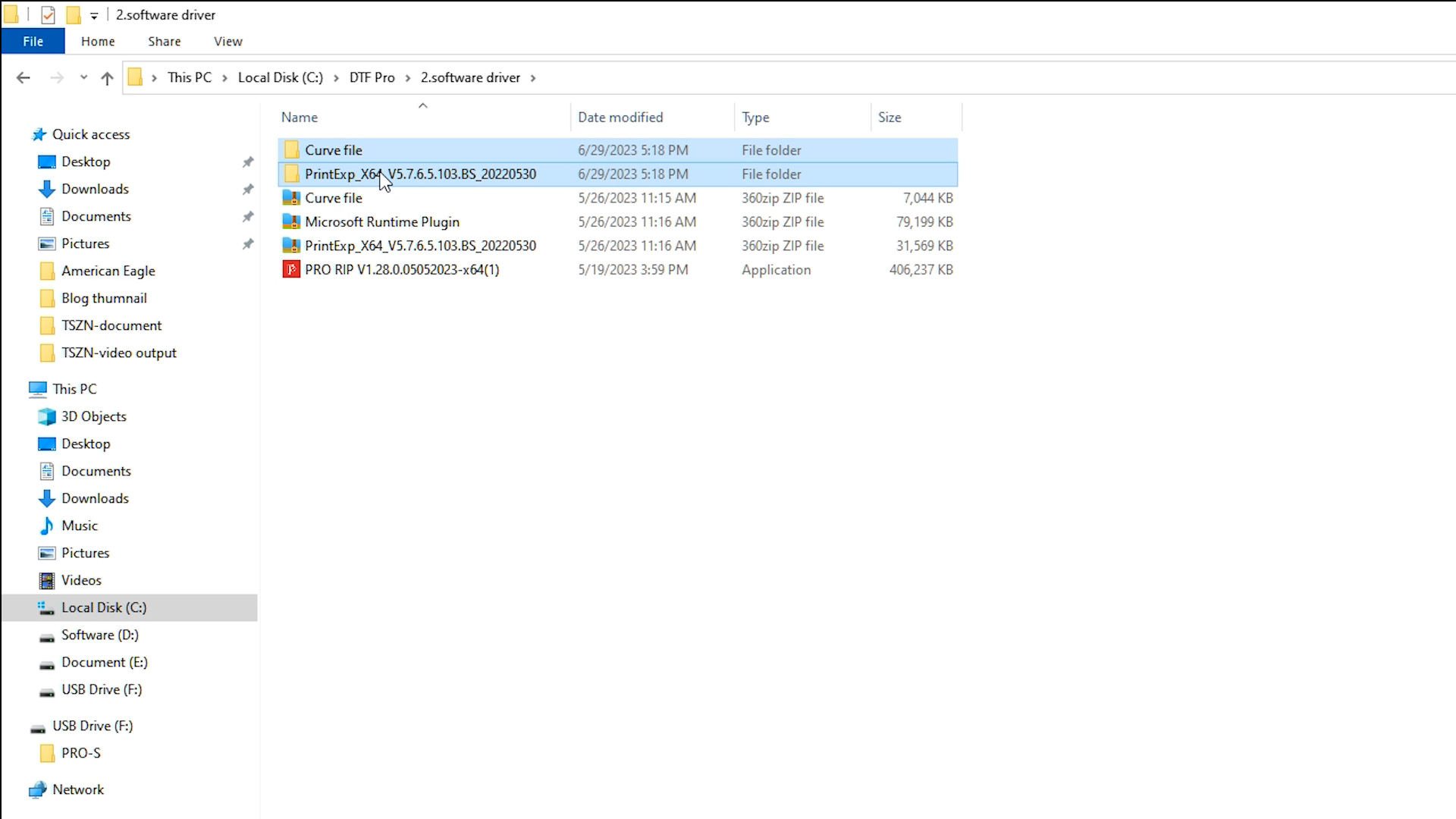
Task: Select PrintExp_X64 folder icon
Action: click(x=291, y=174)
